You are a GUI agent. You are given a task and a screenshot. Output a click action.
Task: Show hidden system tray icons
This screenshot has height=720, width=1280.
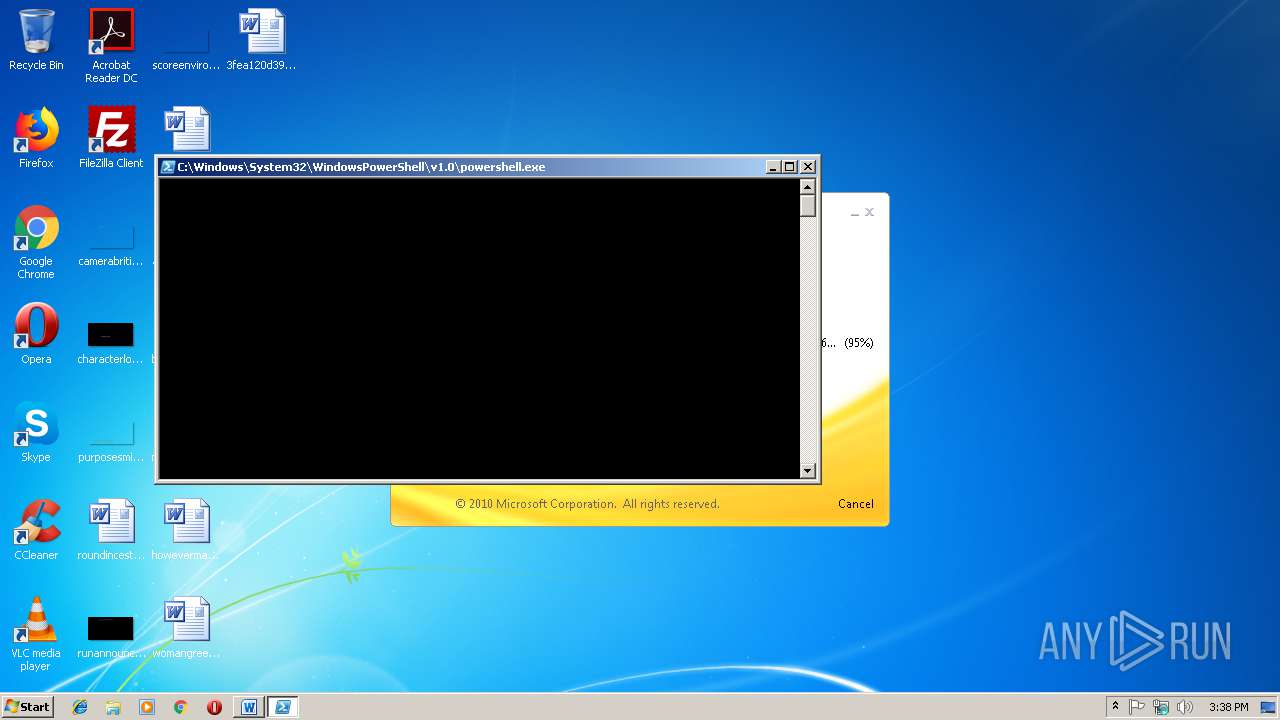(1115, 707)
